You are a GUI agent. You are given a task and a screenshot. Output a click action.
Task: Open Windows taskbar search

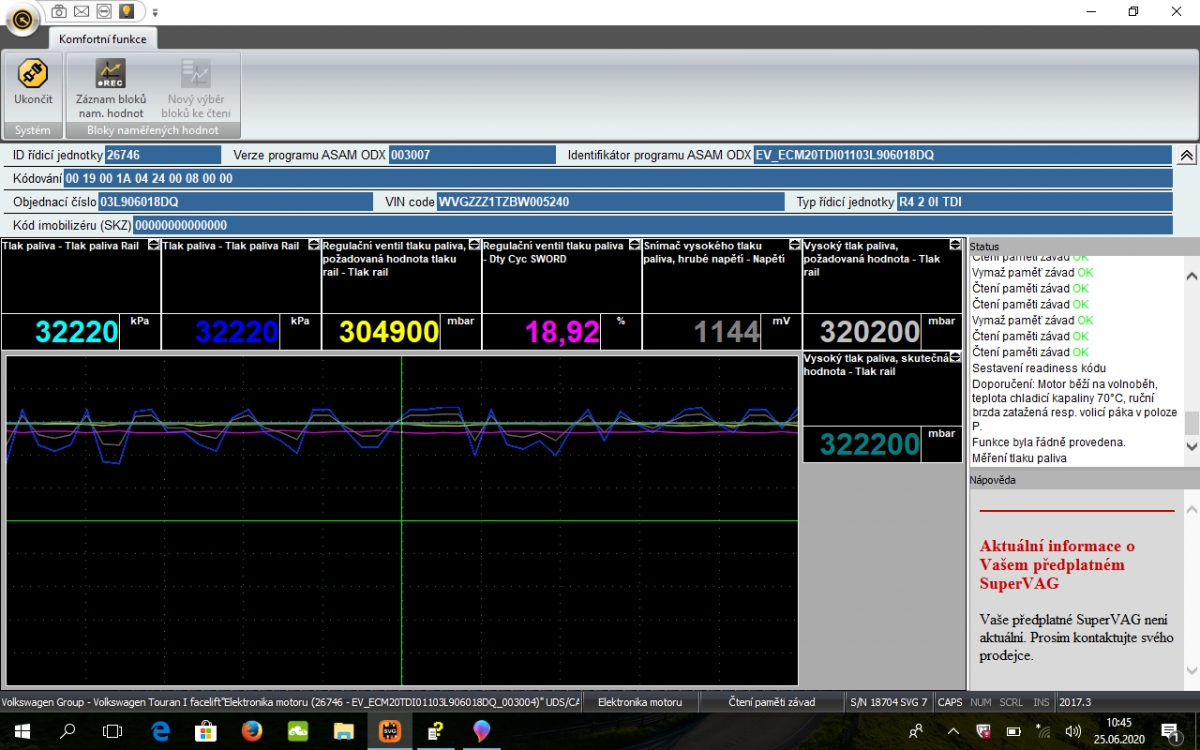(x=67, y=731)
